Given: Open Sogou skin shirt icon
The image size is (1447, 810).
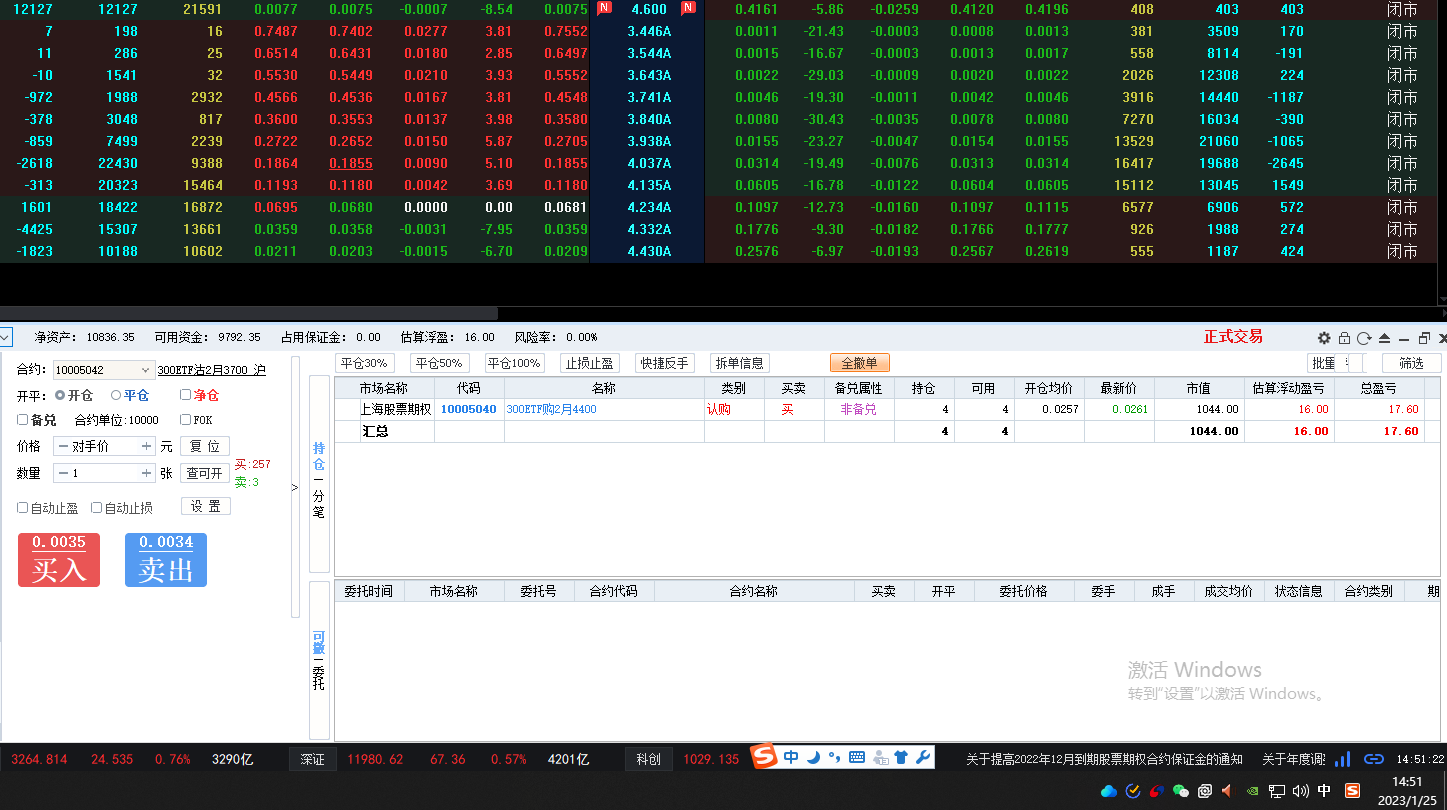Looking at the screenshot, I should (x=901, y=757).
